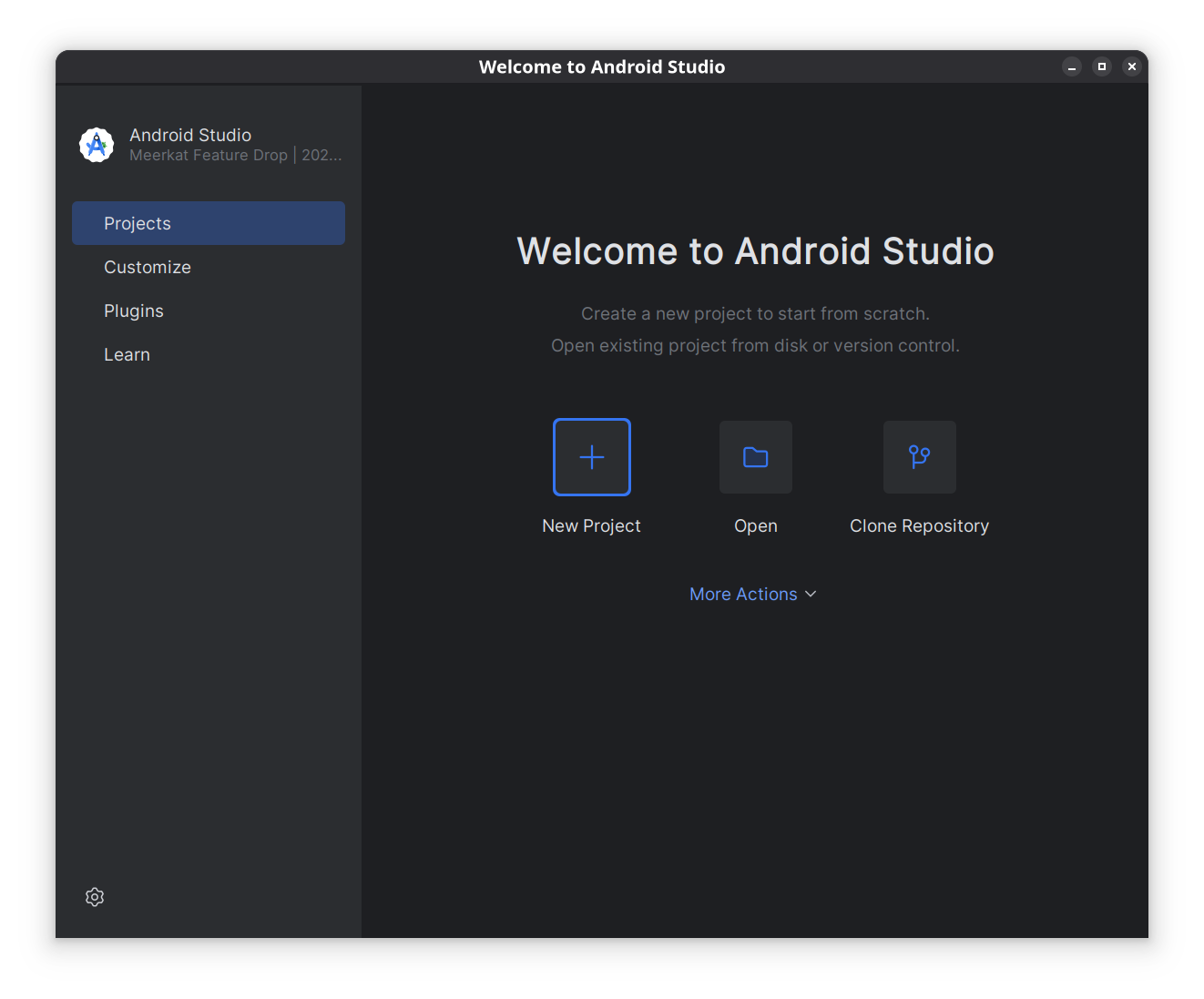Viewport: 1204px width, 999px height.
Task: Select the Projects tab
Action: [209, 223]
